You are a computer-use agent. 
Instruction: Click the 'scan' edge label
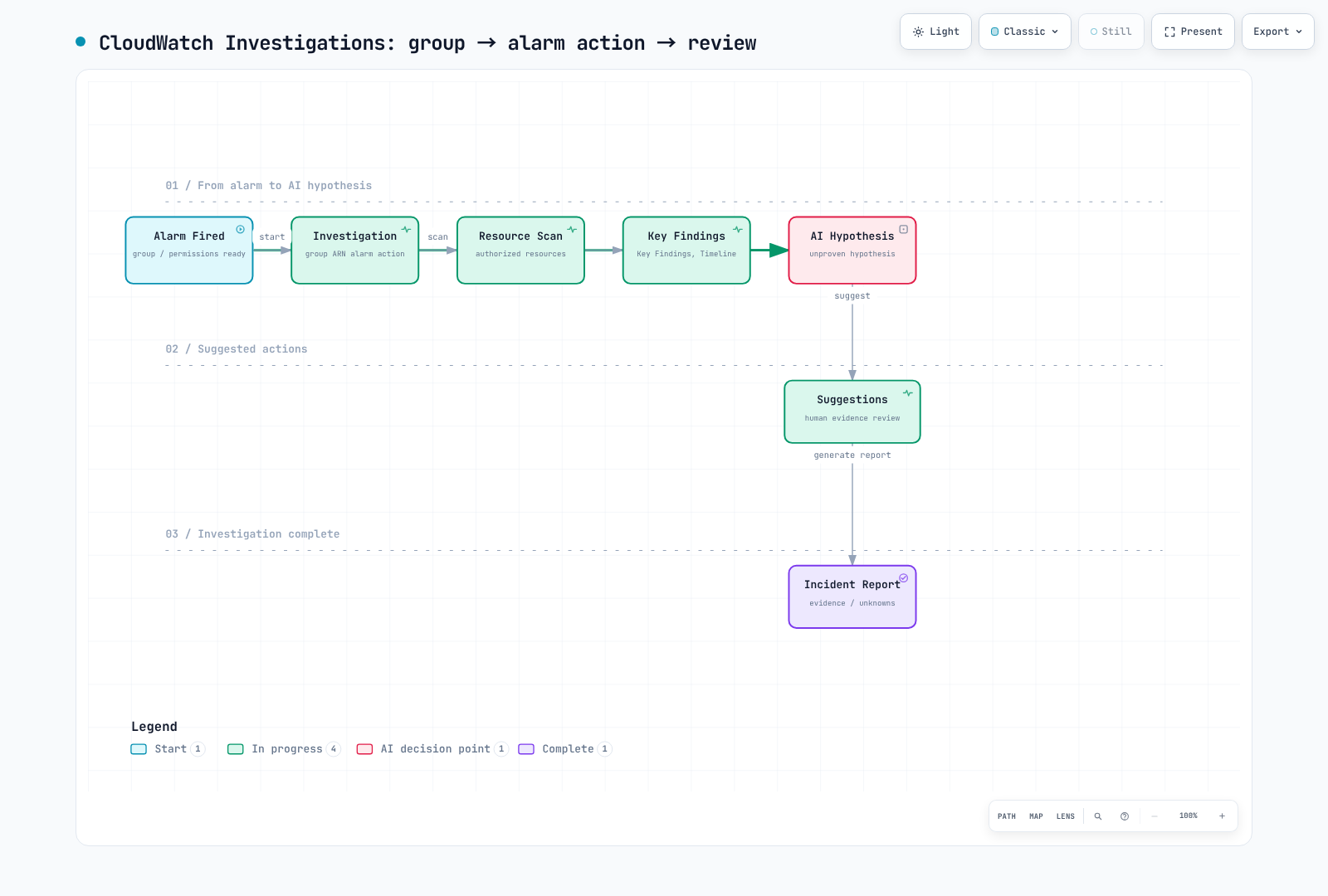tap(438, 237)
